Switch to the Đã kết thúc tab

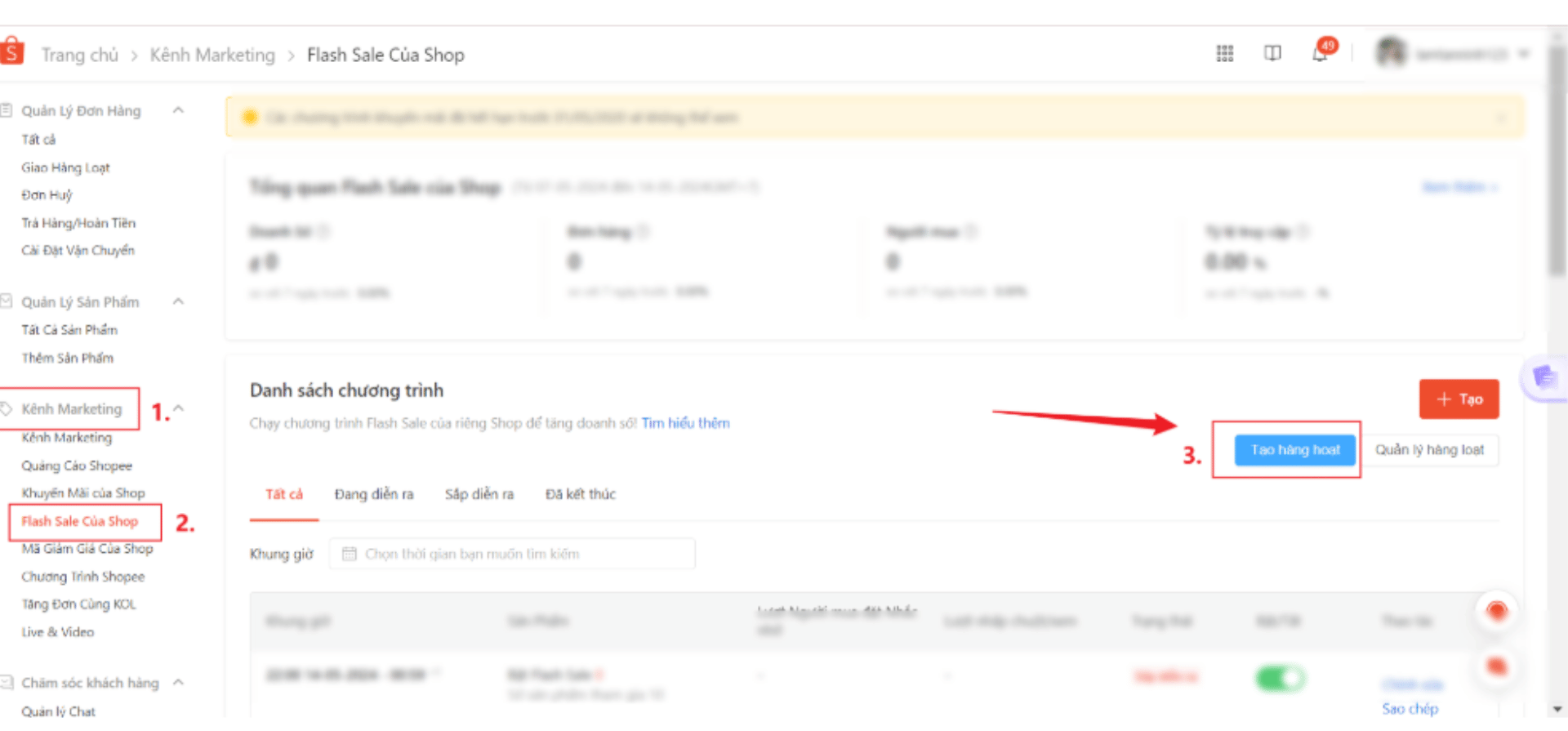tap(581, 494)
